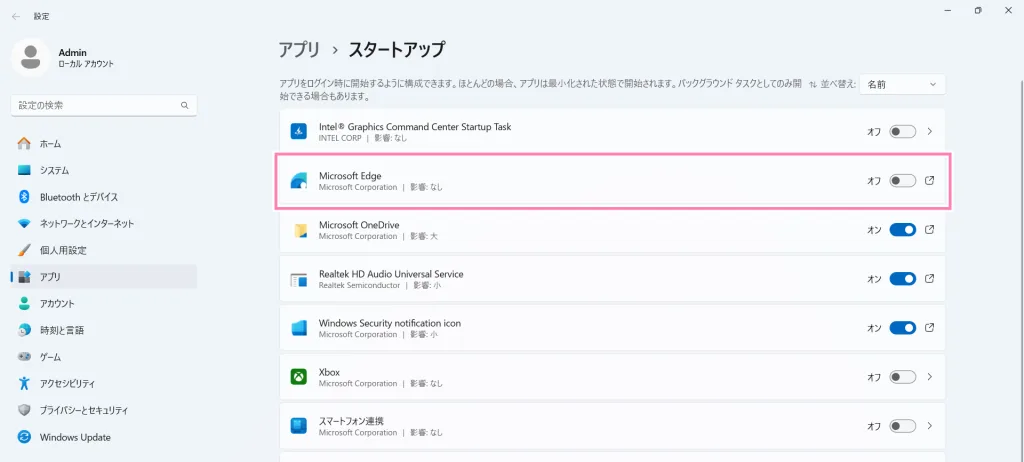Click open-link icon for Realtek HD Audio
Viewport: 1024px width, 462px height.
tap(929, 279)
